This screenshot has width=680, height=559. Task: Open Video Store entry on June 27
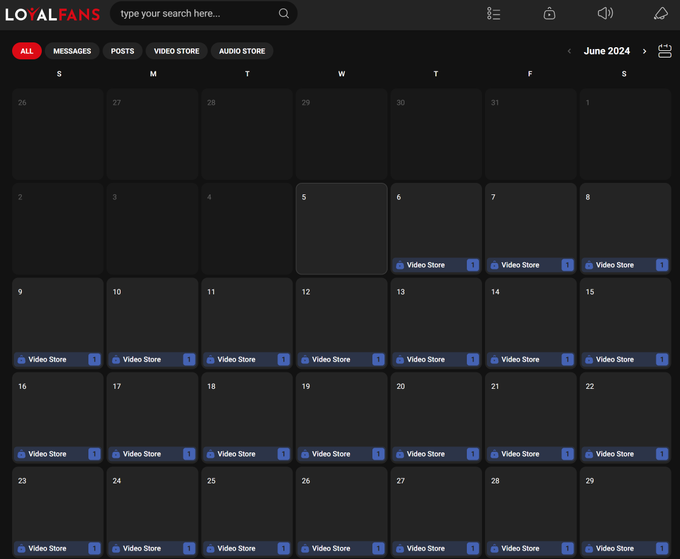click(436, 549)
